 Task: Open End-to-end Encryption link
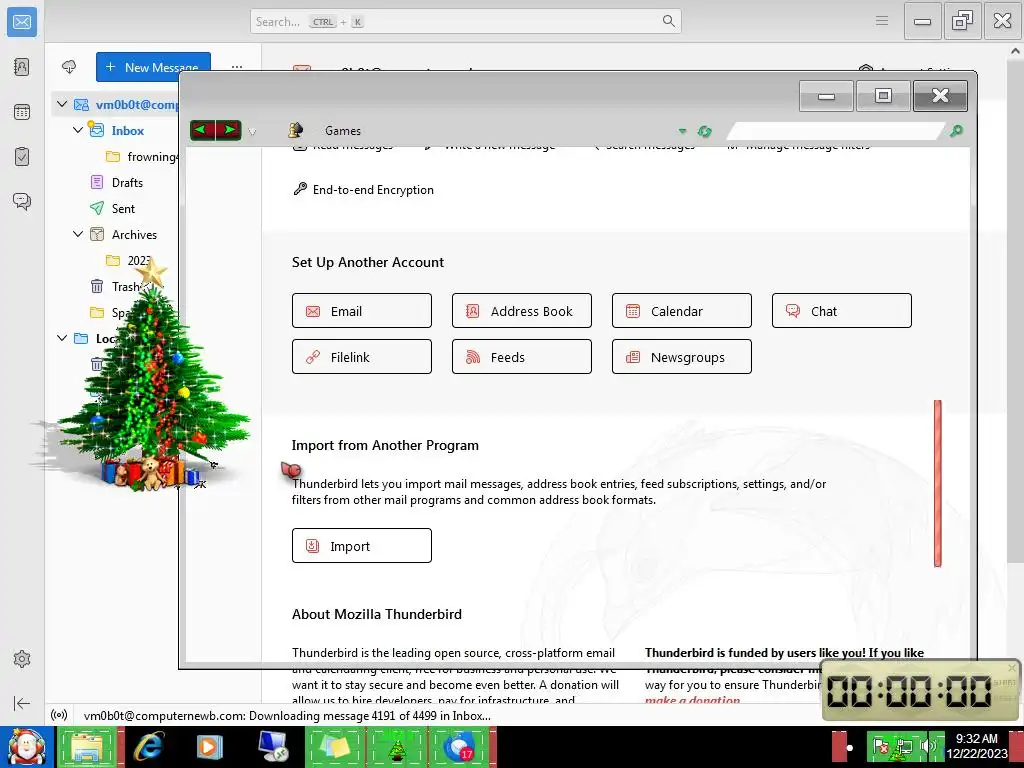pyautogui.click(x=363, y=189)
